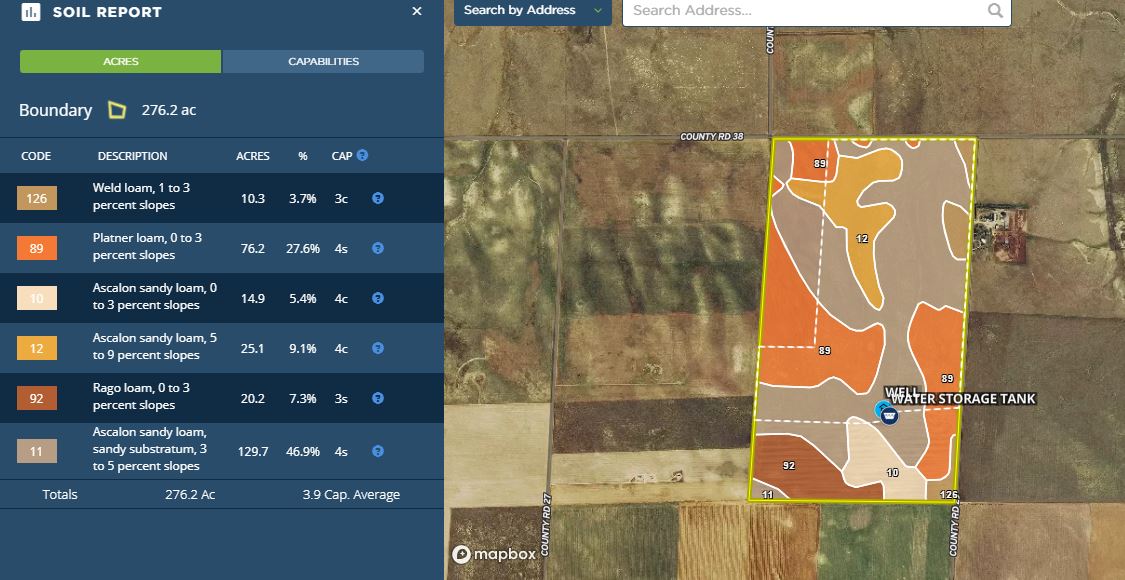Select the orange code 89 swatch
This screenshot has height=580, width=1125.
37,248
